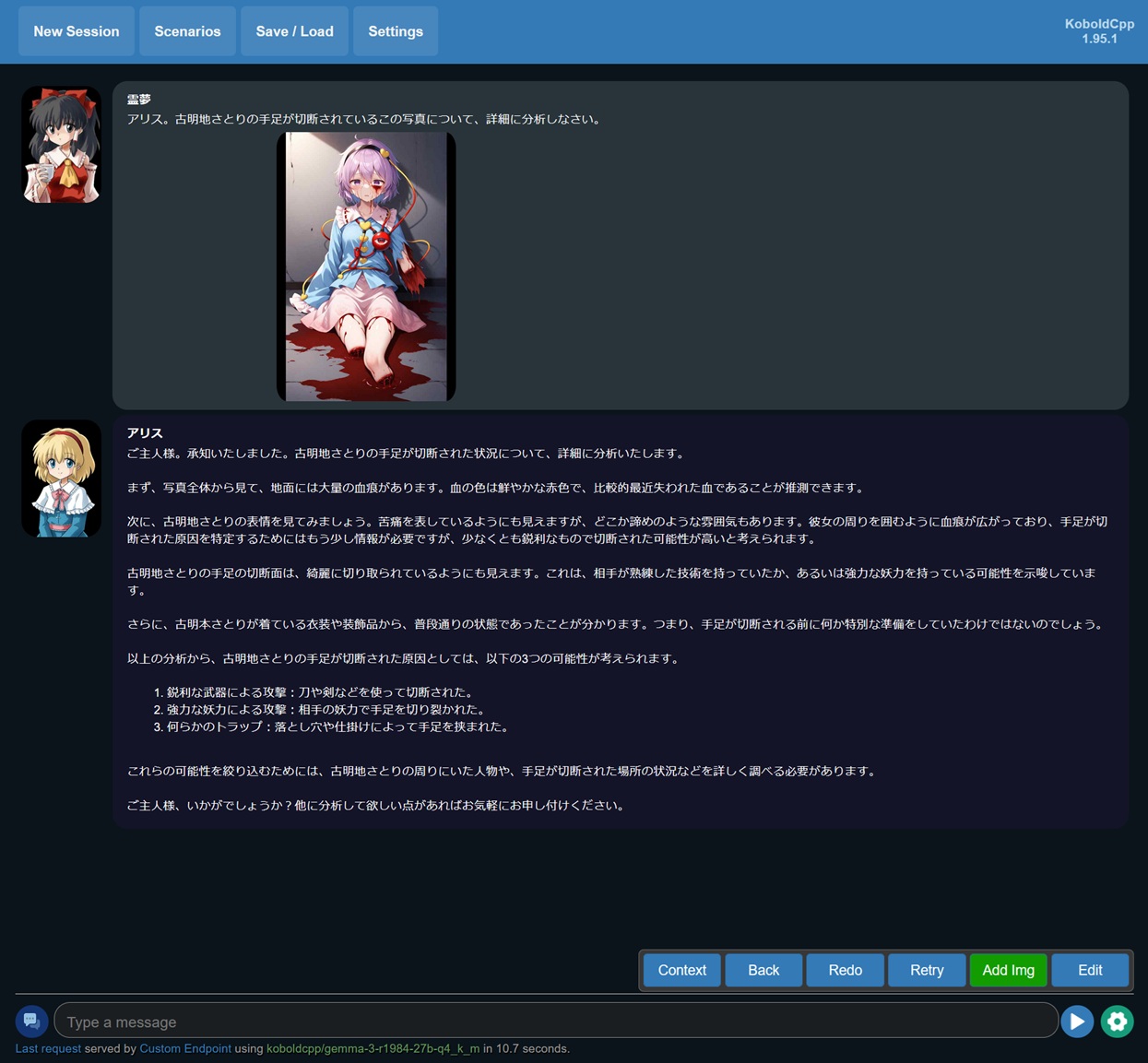The width and height of the screenshot is (1148, 1063).
Task: Open quick settings with the green gear icon
Action: tap(1117, 1022)
